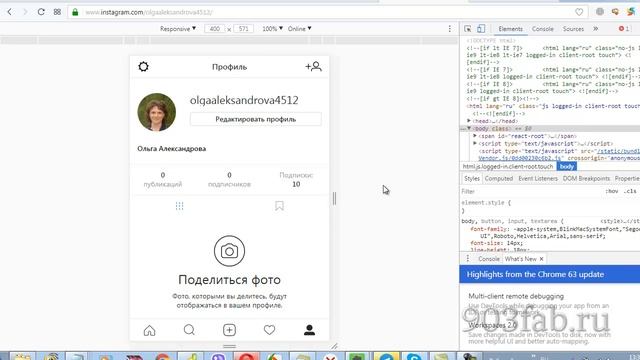Toggle the device toolbar icon in DevTools

pos(481,29)
